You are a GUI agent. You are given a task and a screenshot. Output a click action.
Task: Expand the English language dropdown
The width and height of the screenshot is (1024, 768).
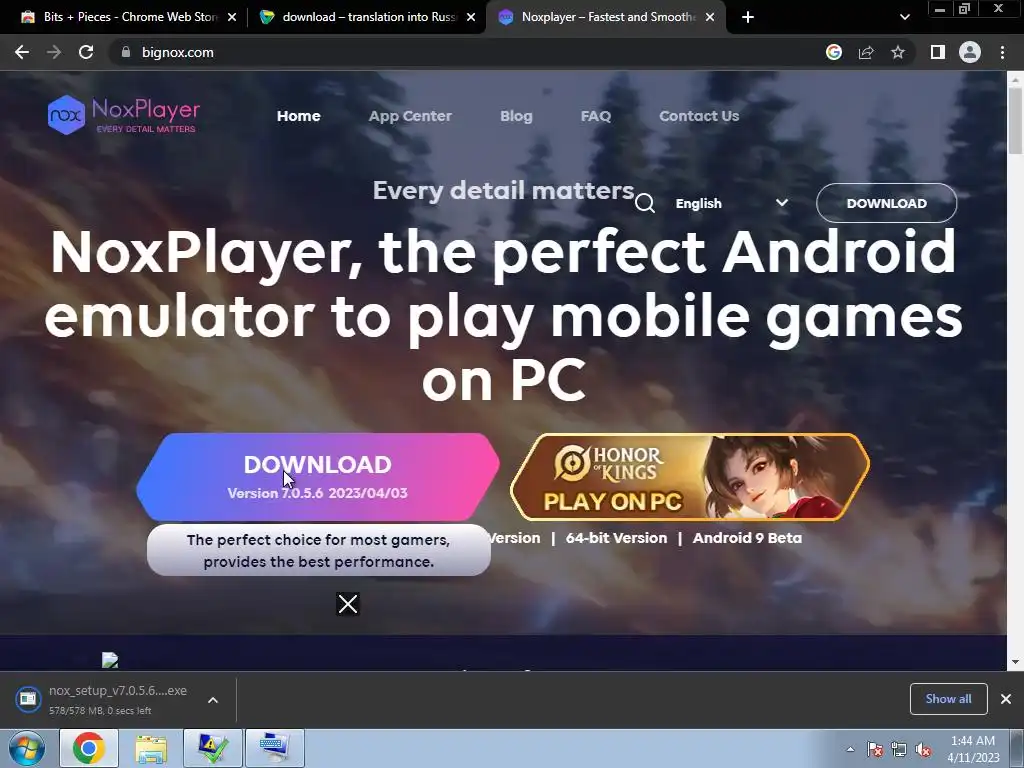(x=731, y=203)
